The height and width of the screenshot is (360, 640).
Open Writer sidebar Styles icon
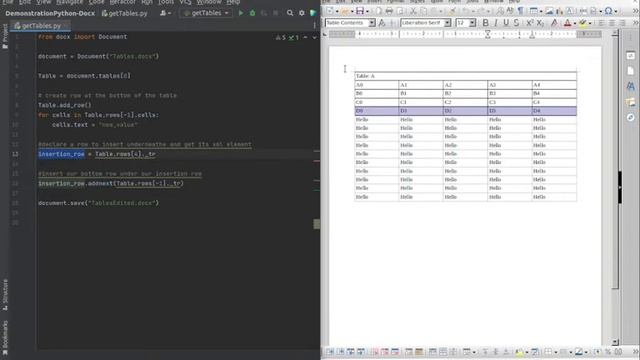coord(631,86)
